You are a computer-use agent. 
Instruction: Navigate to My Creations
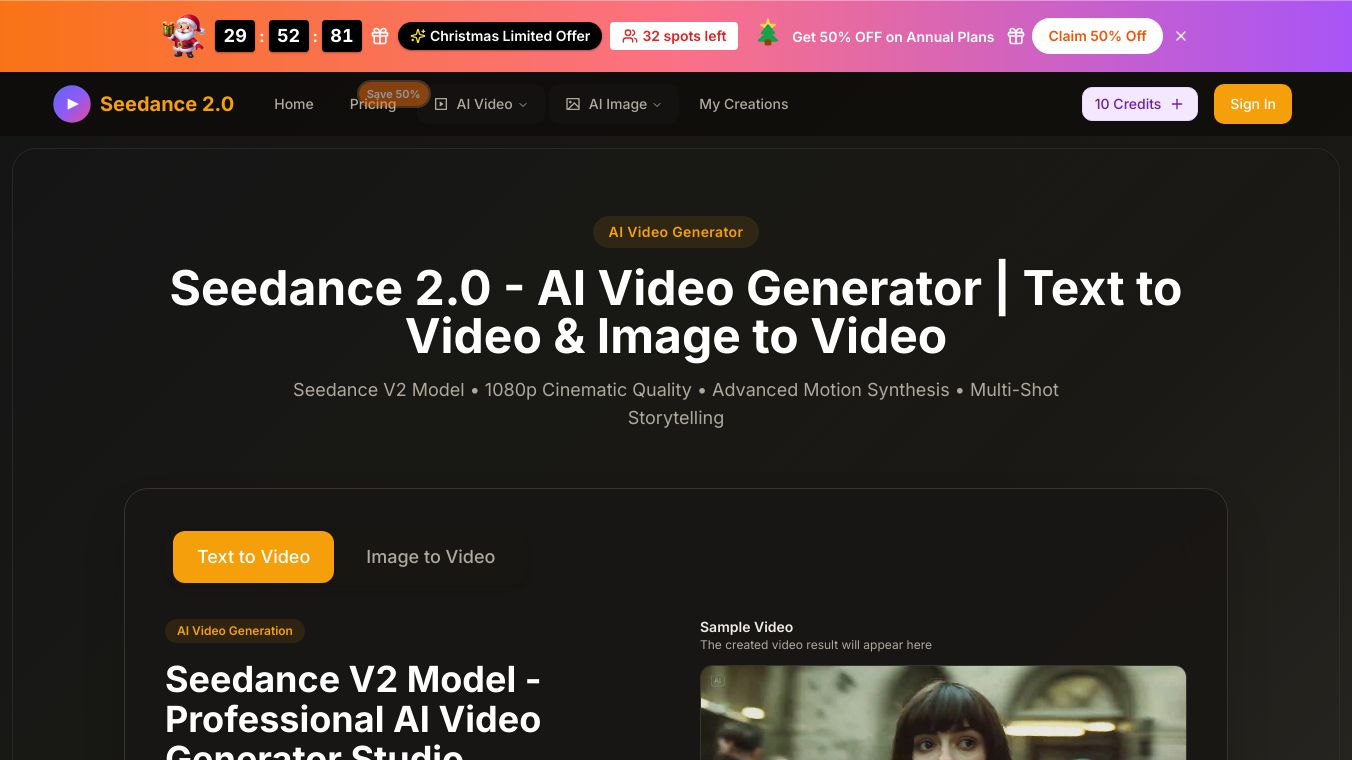pos(744,104)
